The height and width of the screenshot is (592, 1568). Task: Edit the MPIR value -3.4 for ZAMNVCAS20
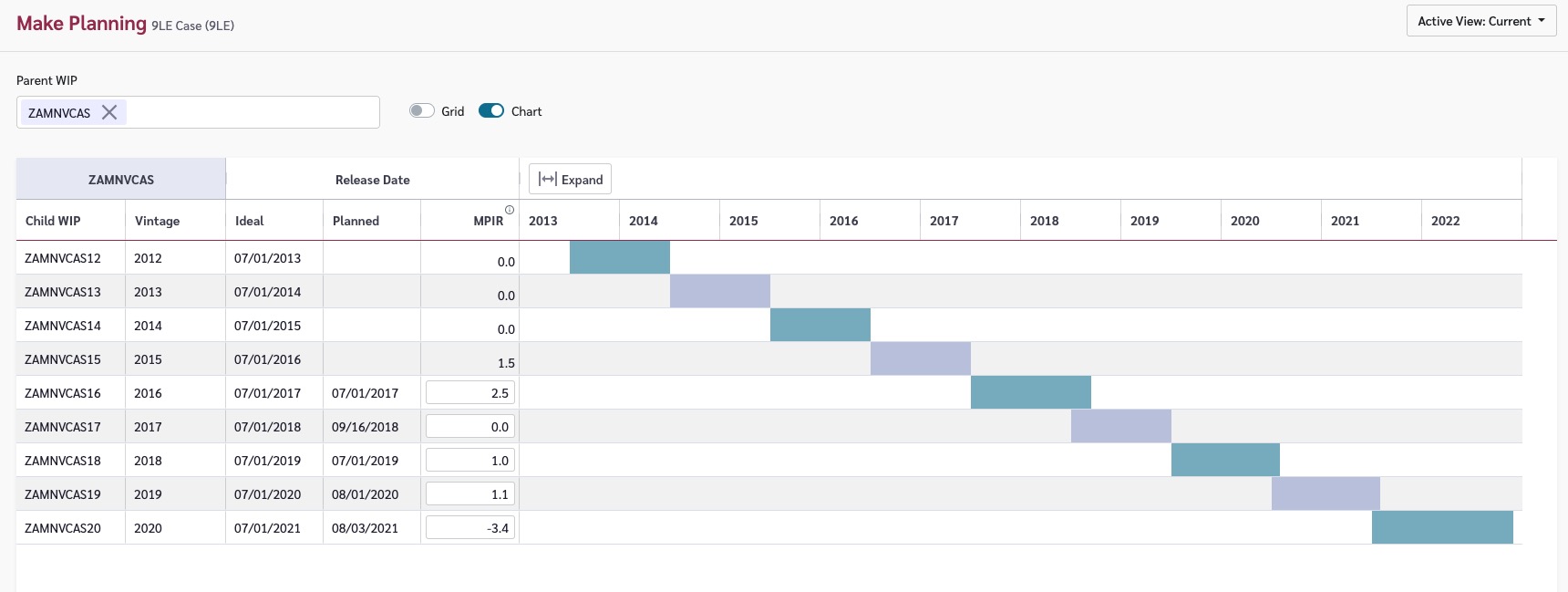(x=469, y=528)
